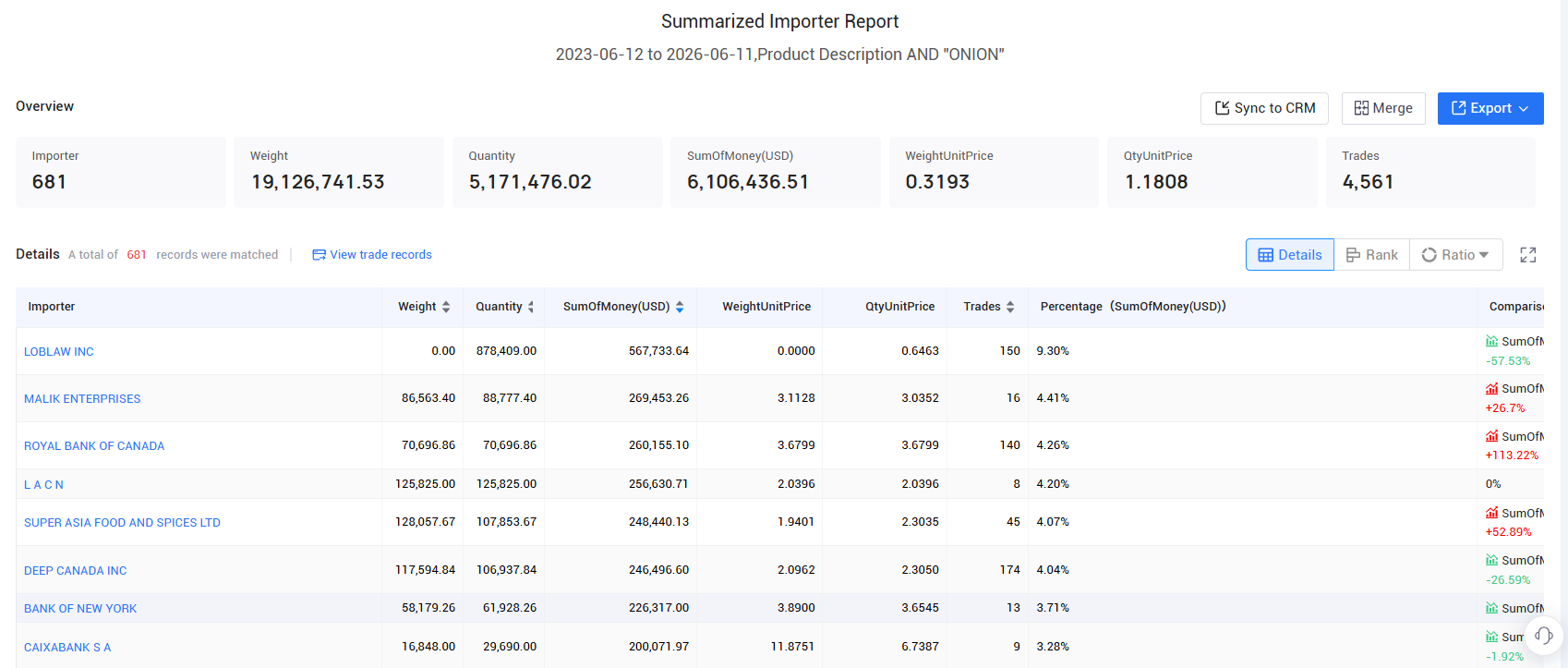Open MALIK ENTERPRISES importer link
1568x668 pixels.
[82, 399]
